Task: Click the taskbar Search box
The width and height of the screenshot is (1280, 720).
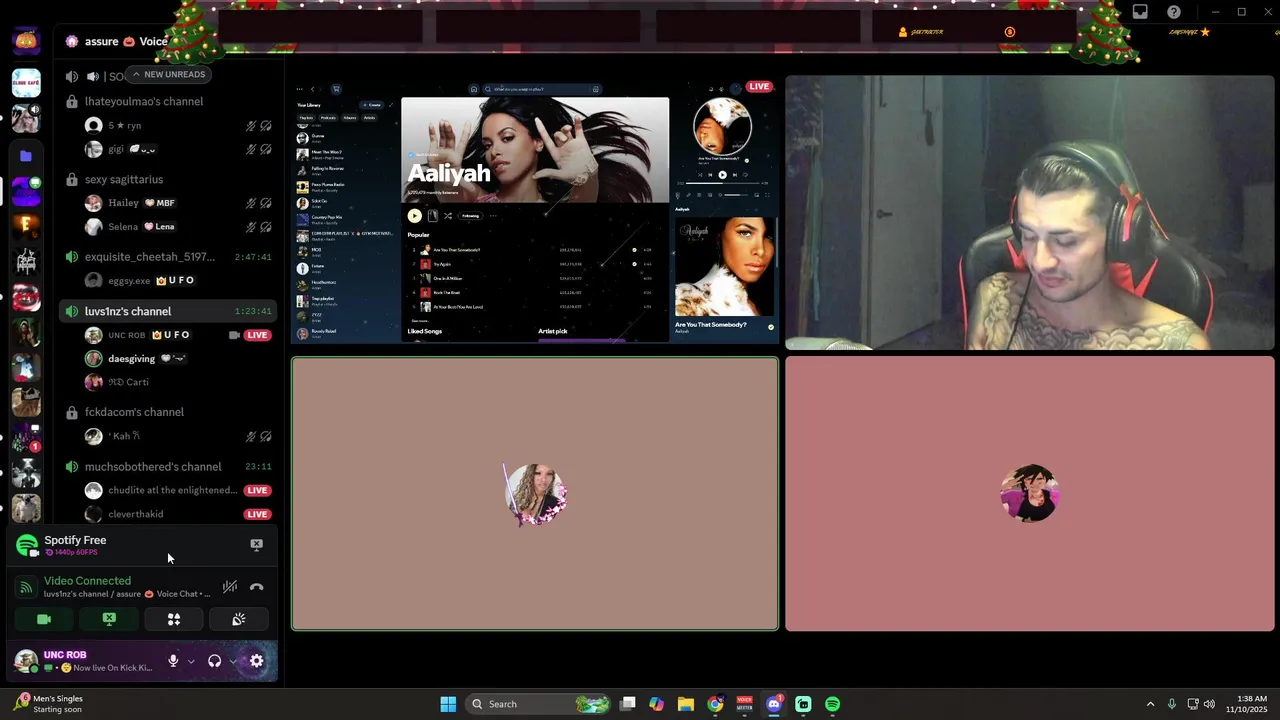Action: 540,704
